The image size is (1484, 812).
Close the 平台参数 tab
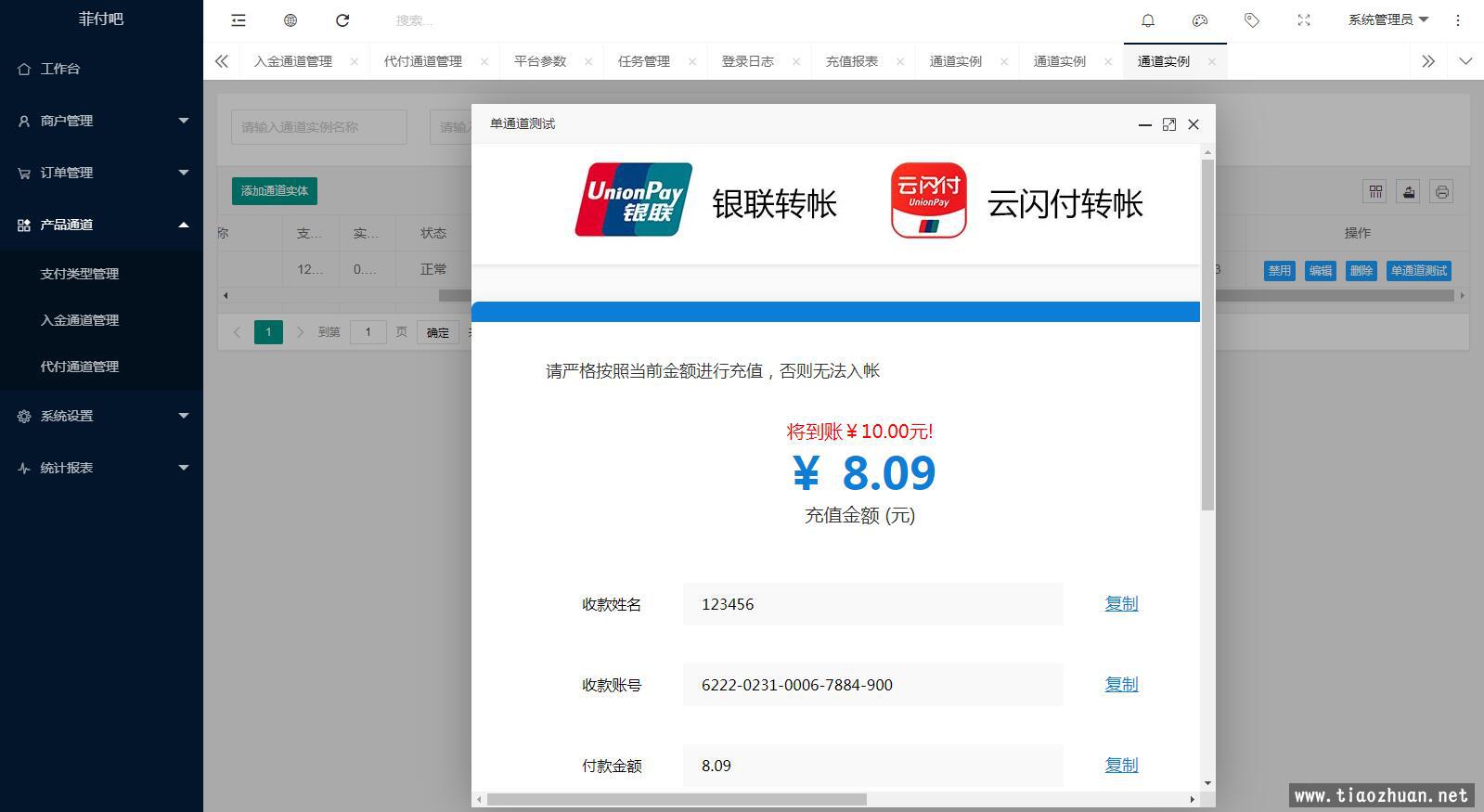(x=588, y=61)
